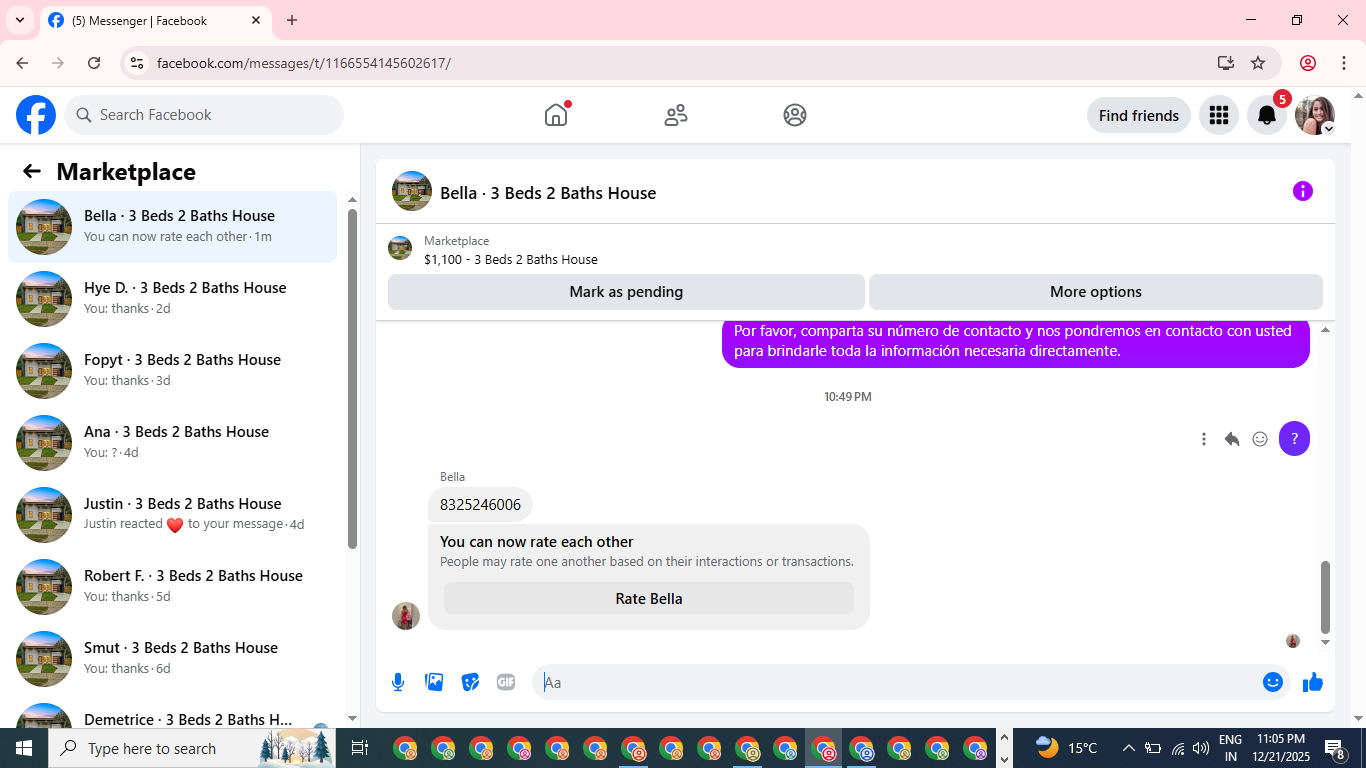
Task: Click the chat scrollbar's up arrow
Action: (x=1326, y=329)
